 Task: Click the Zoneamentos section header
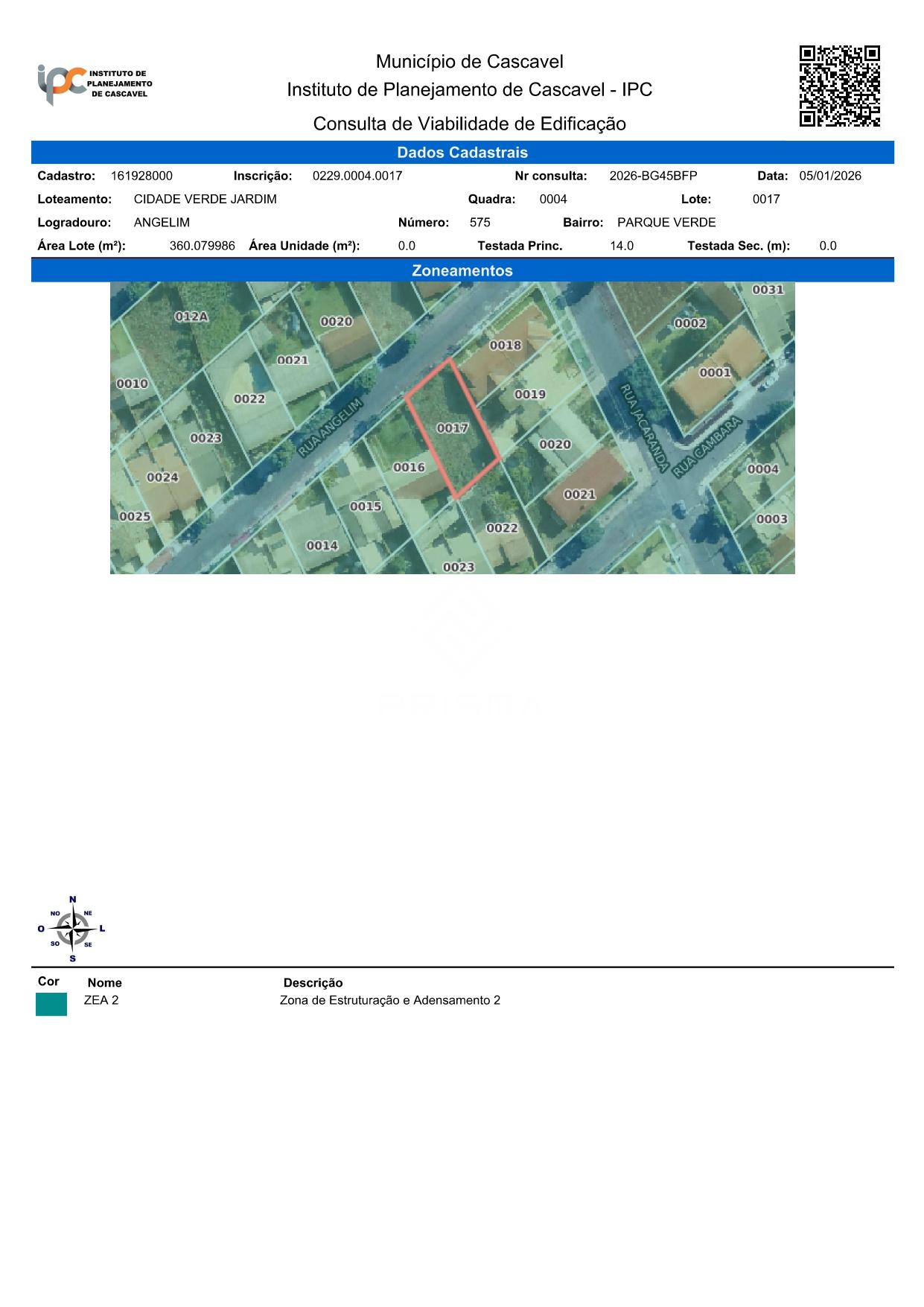tap(462, 270)
